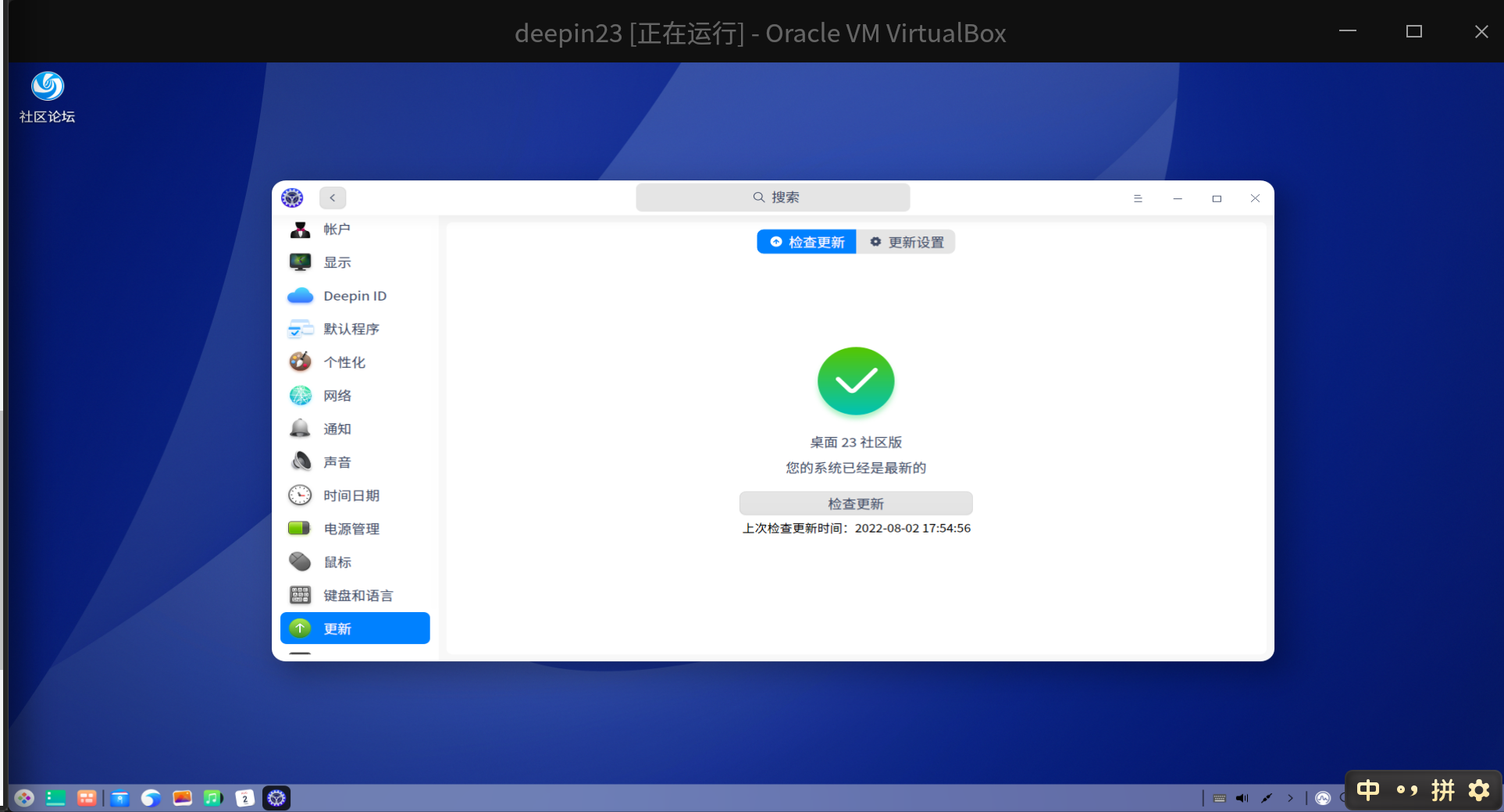
Task: Open 电源管理 (Power Management) settings
Action: (355, 529)
